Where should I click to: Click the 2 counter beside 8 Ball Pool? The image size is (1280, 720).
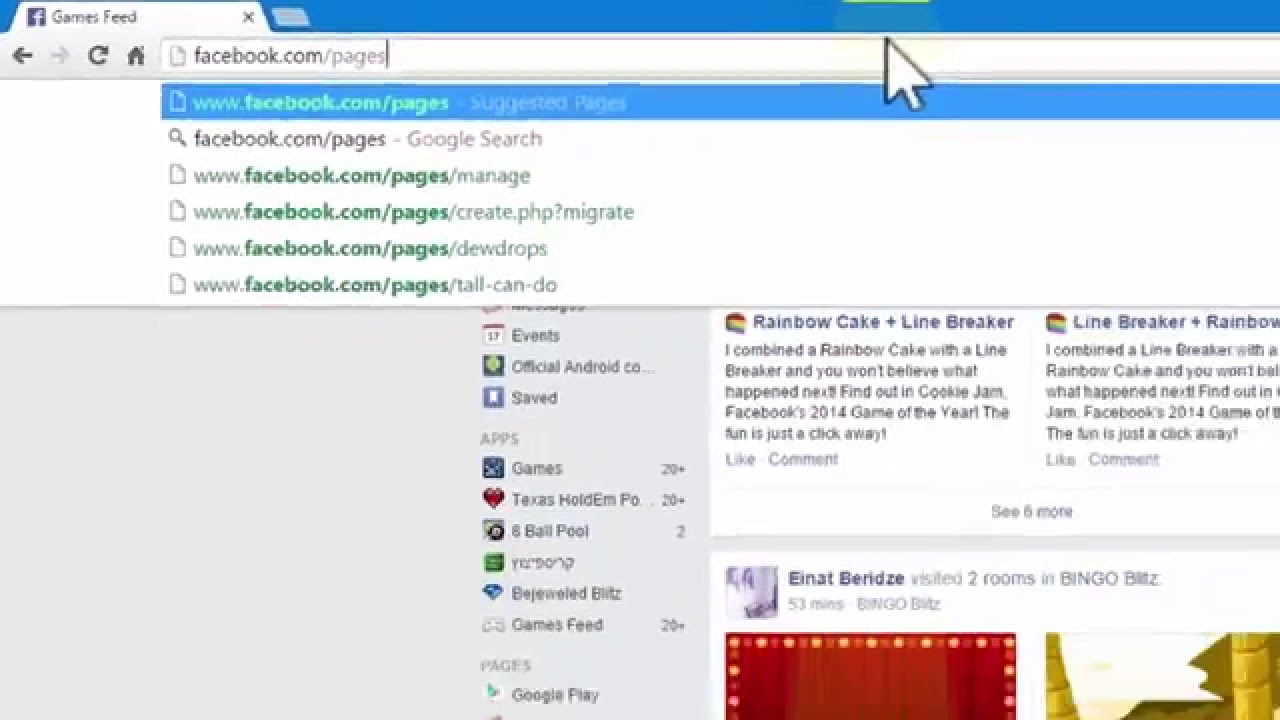(681, 531)
